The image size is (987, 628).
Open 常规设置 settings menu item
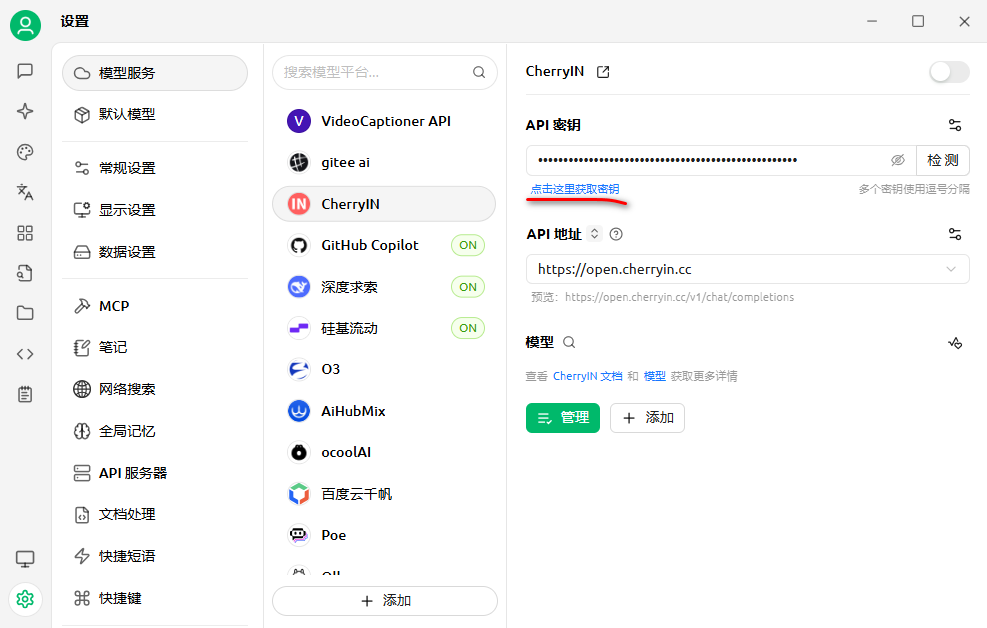[155, 168]
